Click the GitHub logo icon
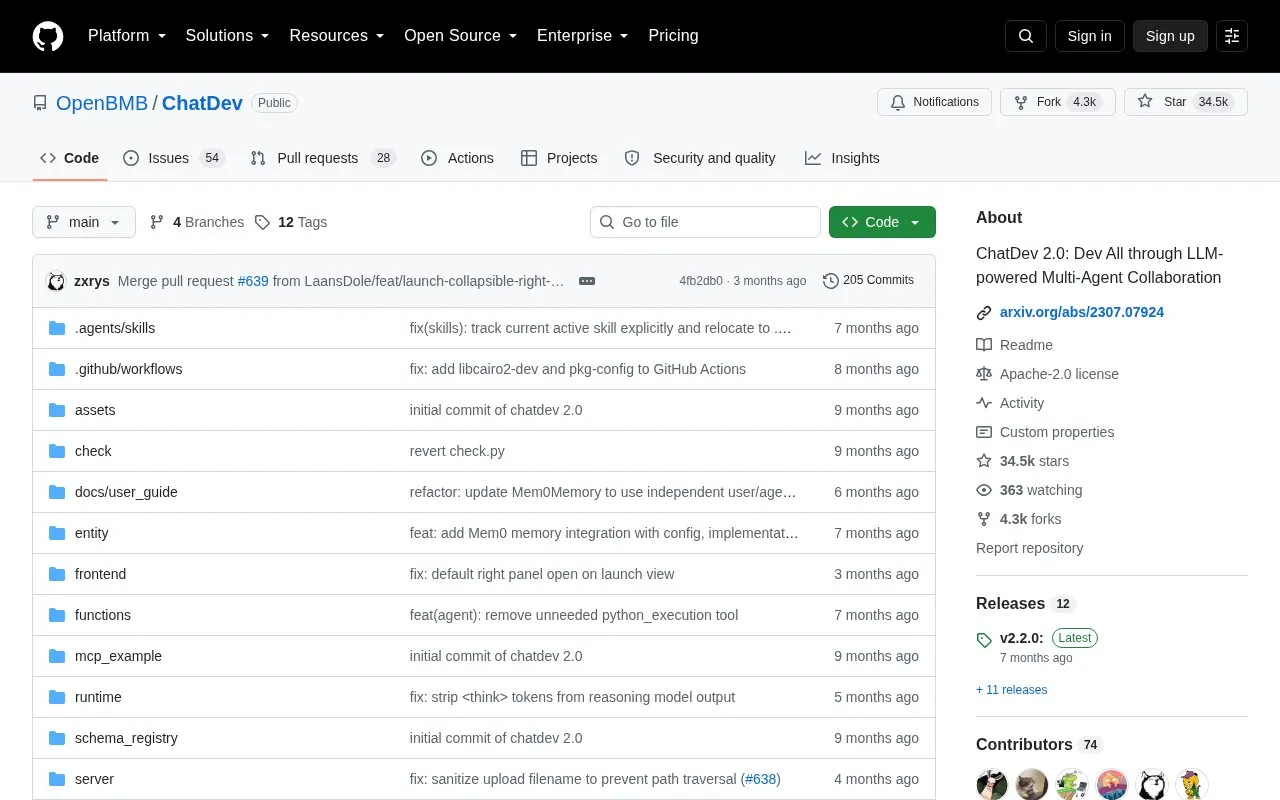1280x800 pixels. pyautogui.click(x=48, y=36)
